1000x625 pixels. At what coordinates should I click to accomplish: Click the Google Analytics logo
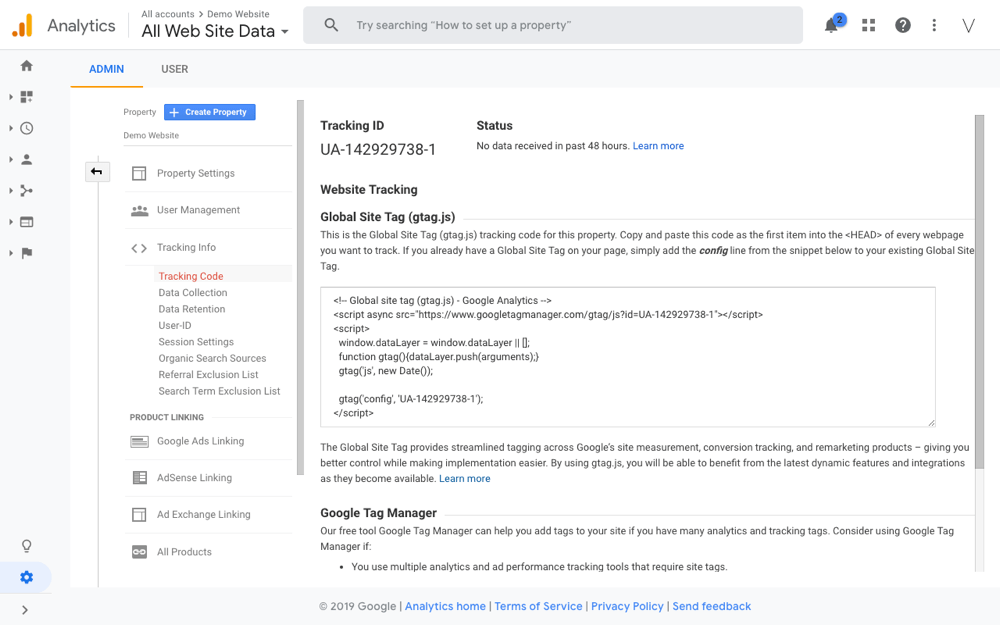[22, 26]
